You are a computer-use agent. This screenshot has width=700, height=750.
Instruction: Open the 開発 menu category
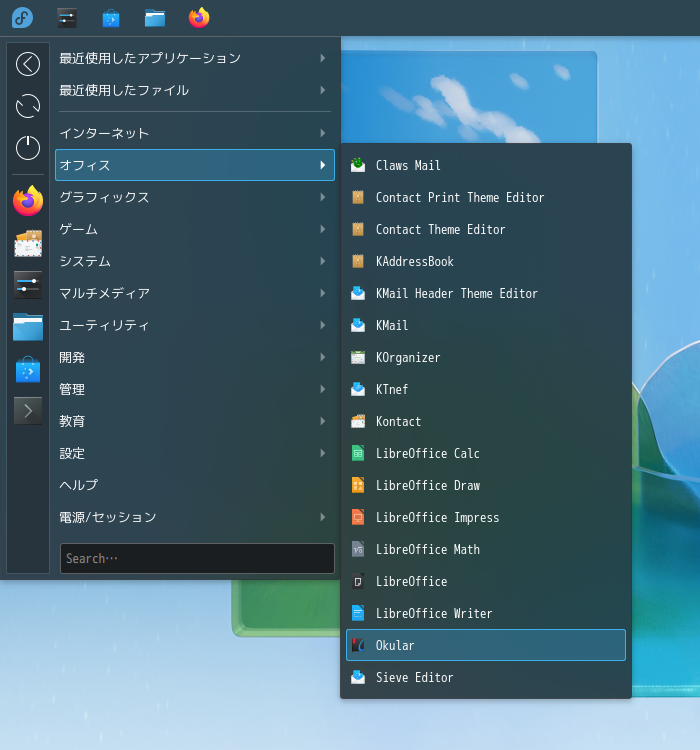tap(195, 357)
